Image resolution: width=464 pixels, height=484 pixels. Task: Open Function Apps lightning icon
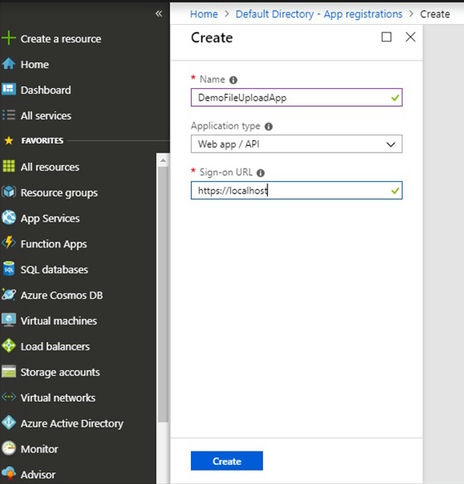coord(9,243)
